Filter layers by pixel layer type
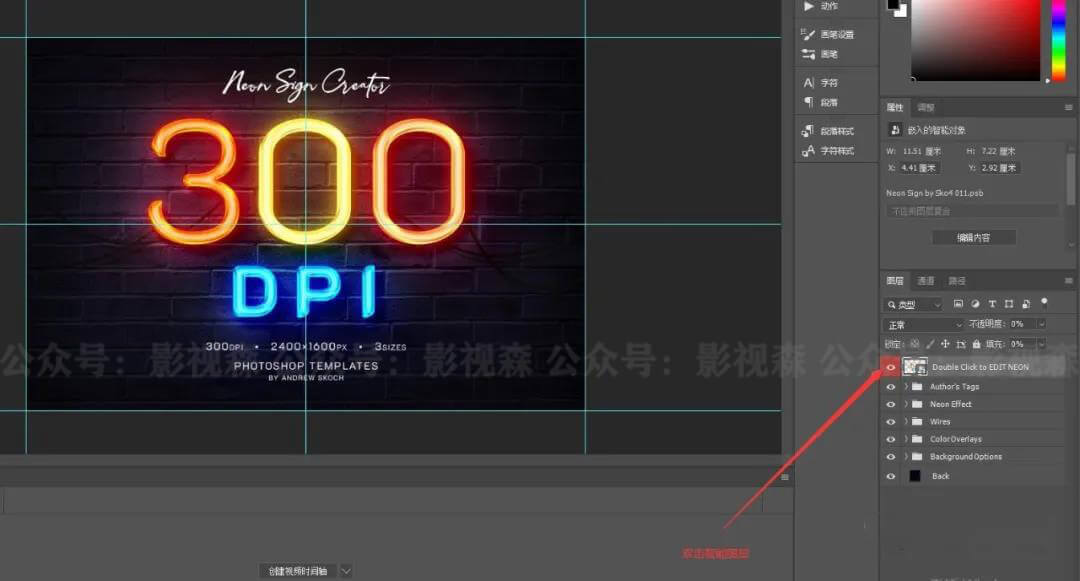 [958, 304]
